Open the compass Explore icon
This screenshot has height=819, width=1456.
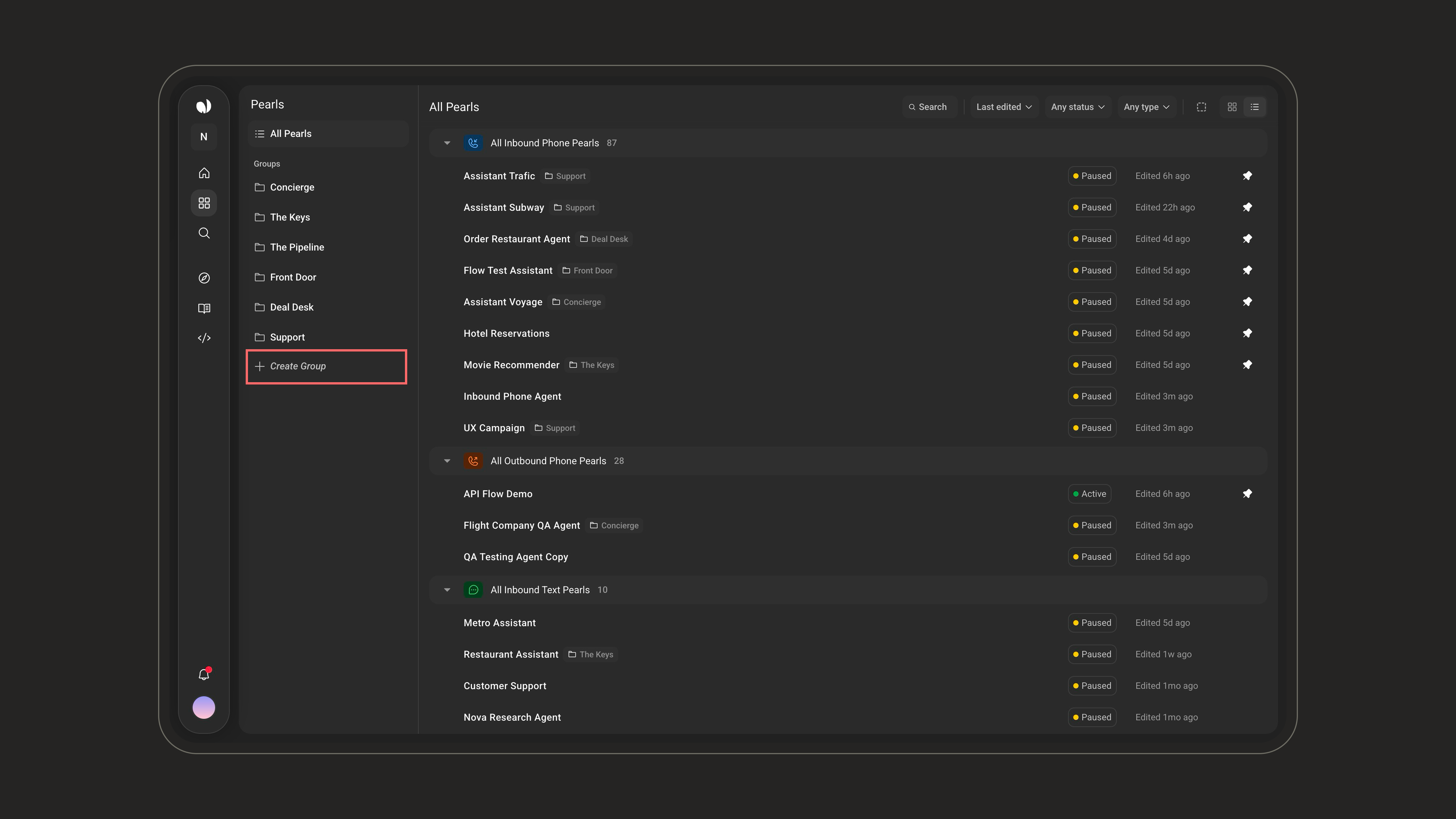[x=204, y=278]
